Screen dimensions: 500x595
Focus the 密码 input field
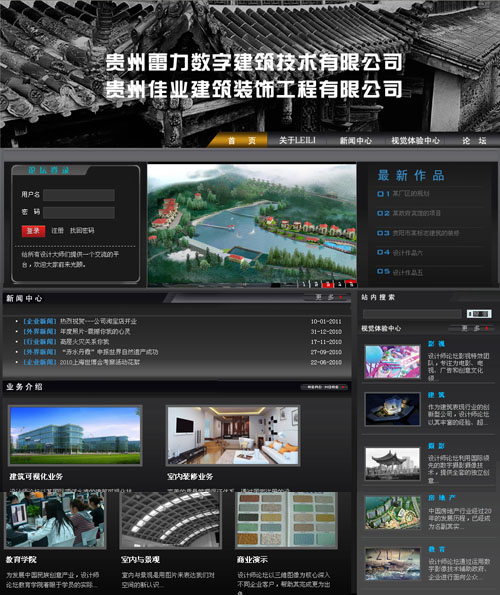pos(79,212)
